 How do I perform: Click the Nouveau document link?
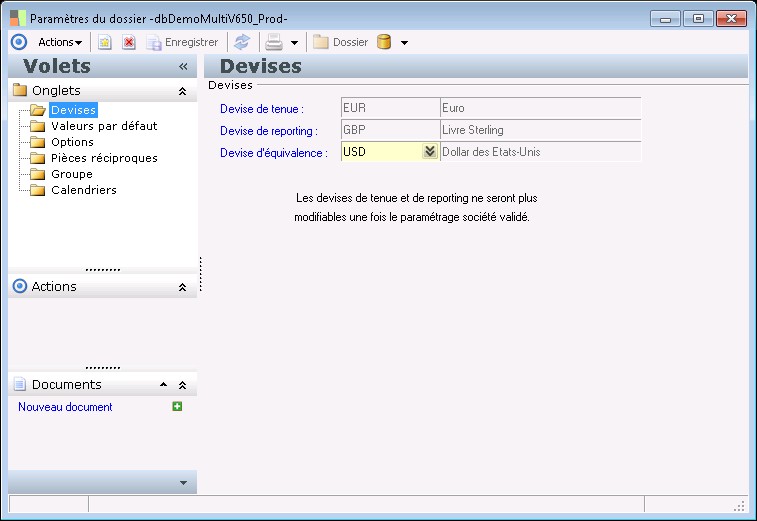pyautogui.click(x=65, y=407)
